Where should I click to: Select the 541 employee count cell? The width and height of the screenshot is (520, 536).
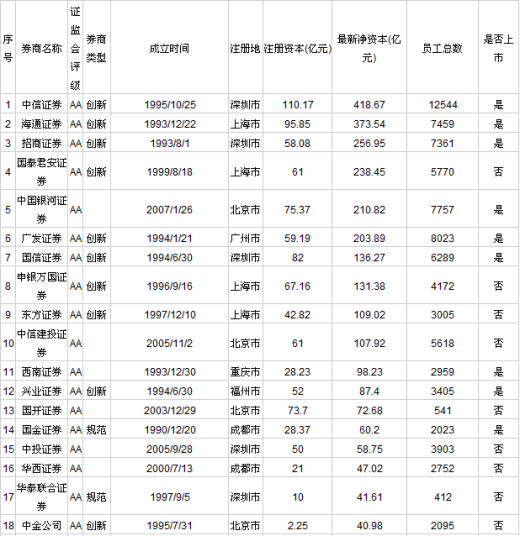(x=442, y=410)
